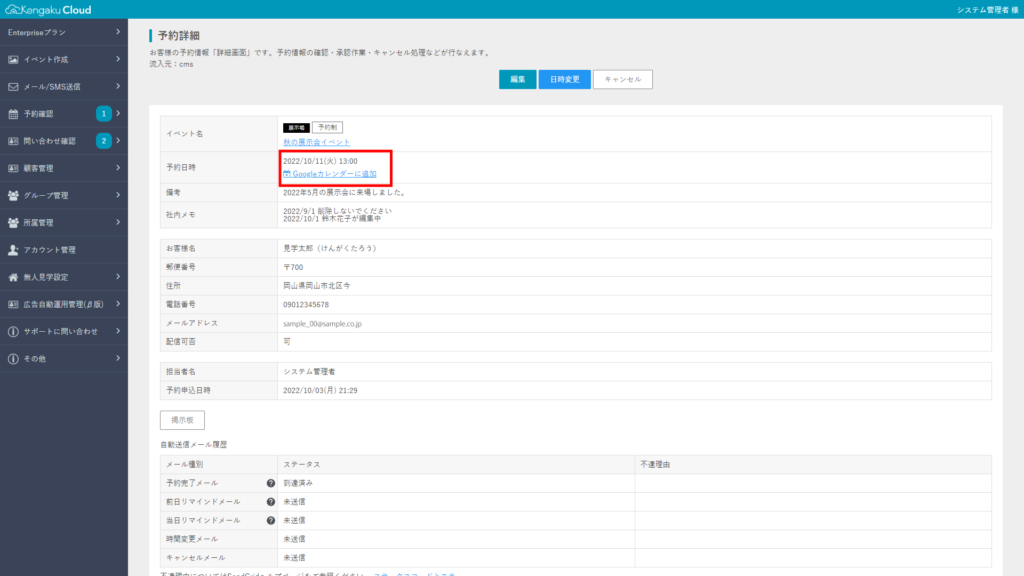Expand the メール/SMS送信 chevron
This screenshot has height=576, width=1024.
(x=118, y=86)
